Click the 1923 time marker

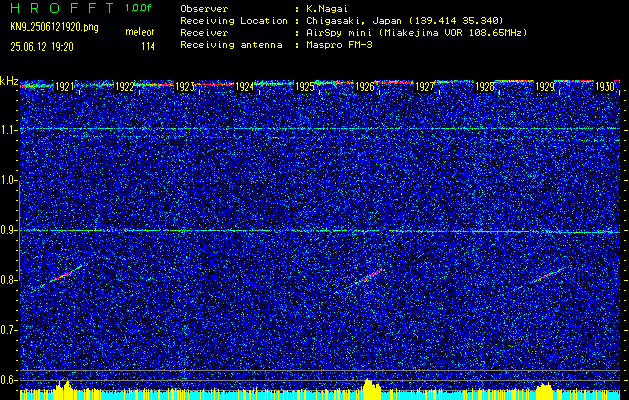tap(185, 87)
